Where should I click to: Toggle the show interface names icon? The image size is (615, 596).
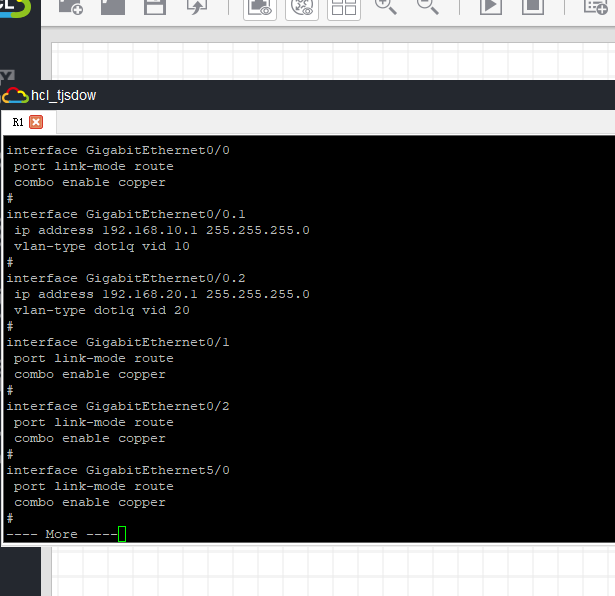coord(260,8)
